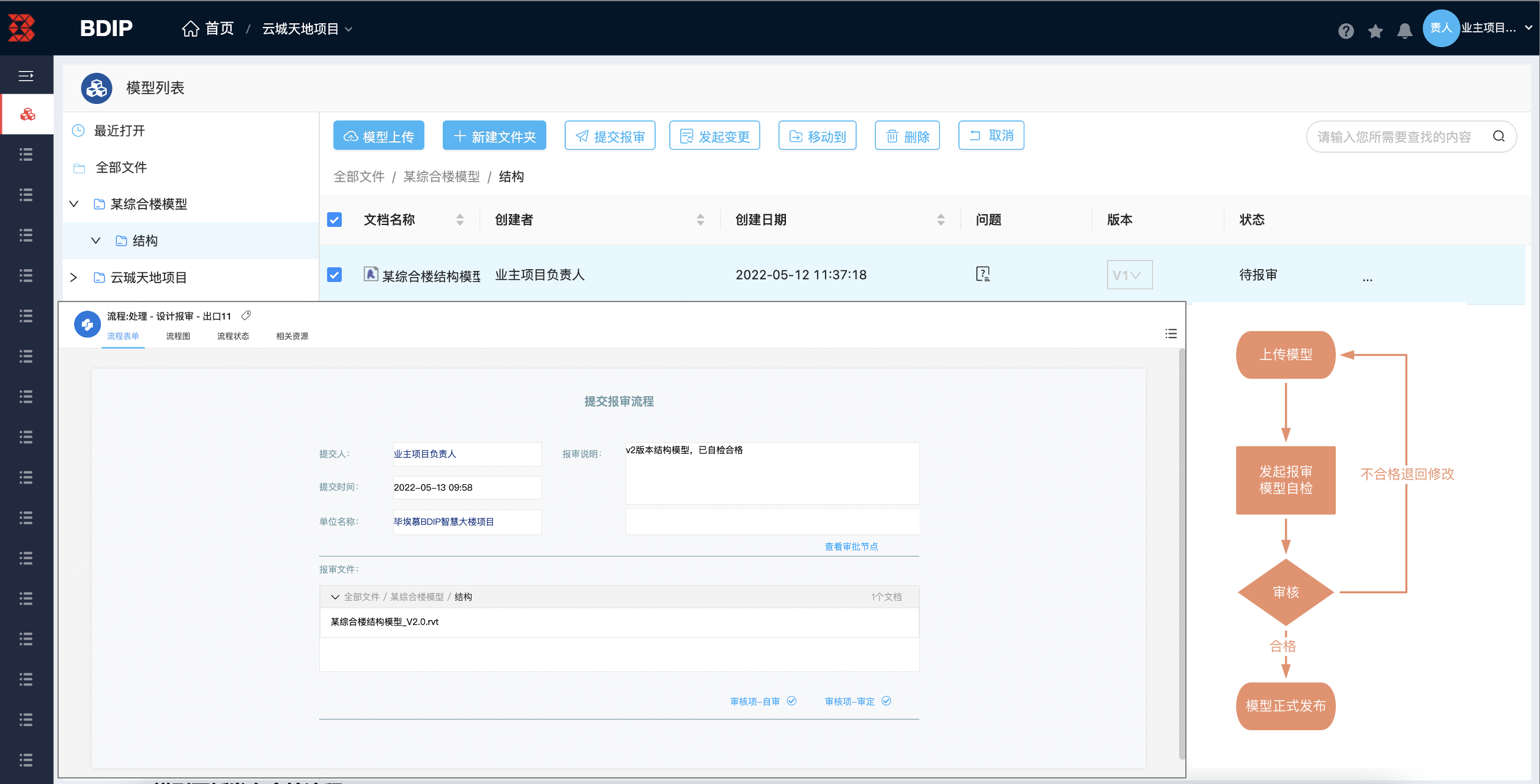Open the home page house icon

(190, 29)
